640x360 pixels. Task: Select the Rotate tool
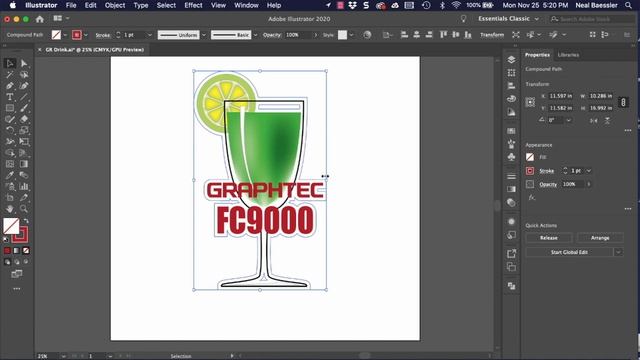tap(10, 130)
